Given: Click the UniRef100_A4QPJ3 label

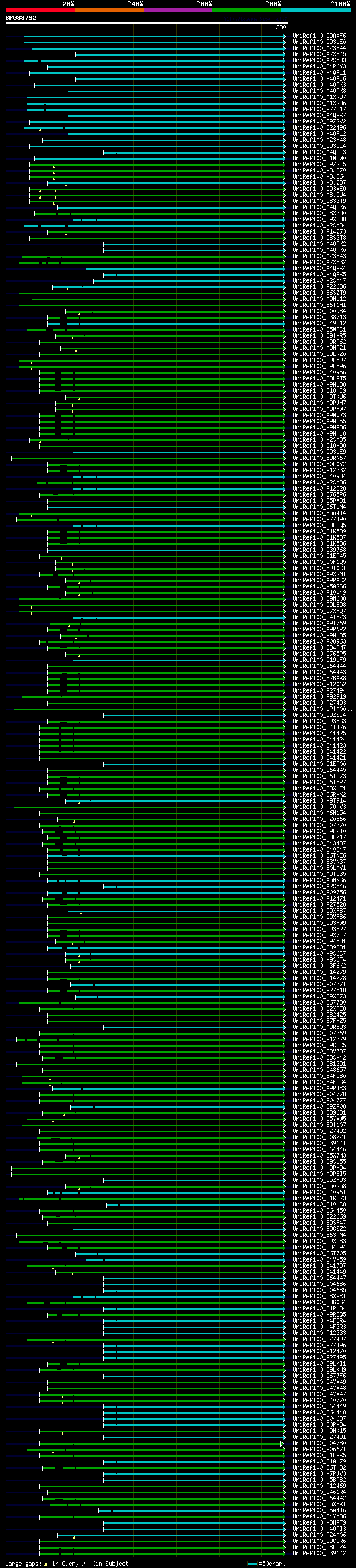Looking at the screenshot, I should click(319, 152).
